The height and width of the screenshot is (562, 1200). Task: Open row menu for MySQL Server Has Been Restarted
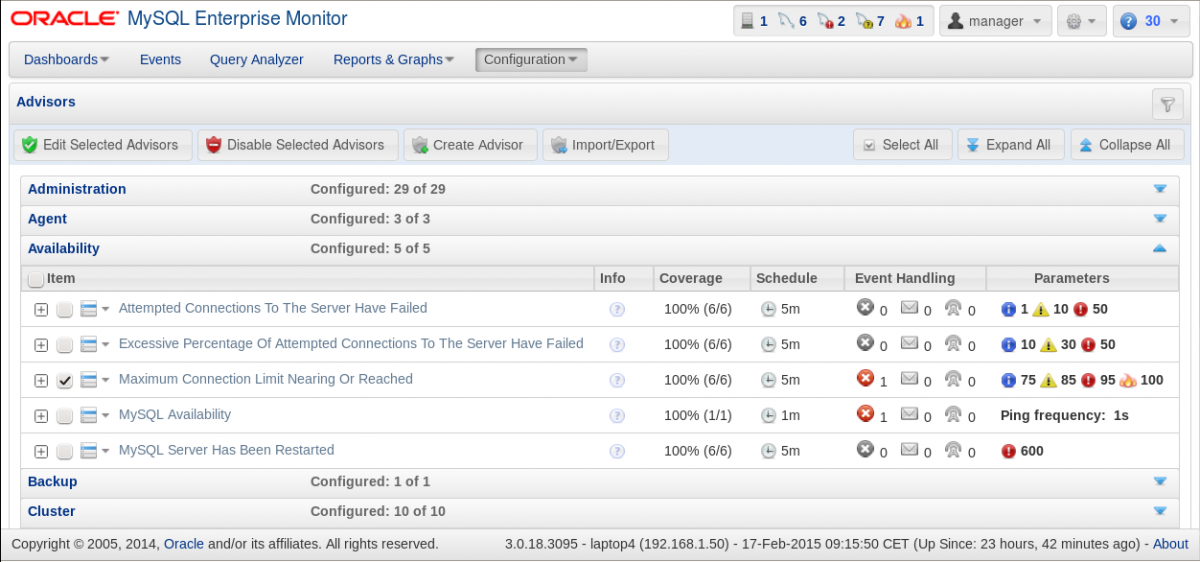tap(94, 451)
